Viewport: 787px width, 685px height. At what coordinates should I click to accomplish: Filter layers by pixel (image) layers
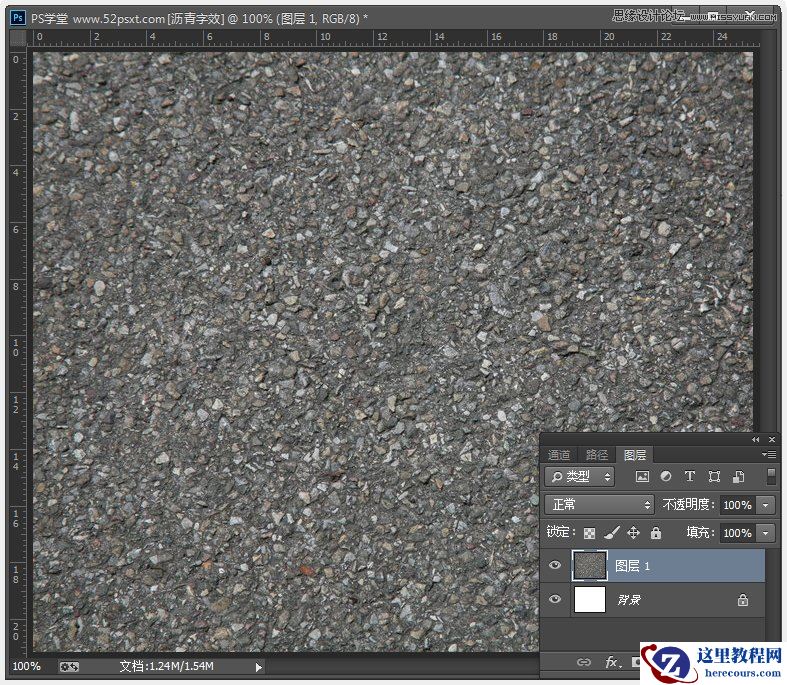(x=642, y=477)
